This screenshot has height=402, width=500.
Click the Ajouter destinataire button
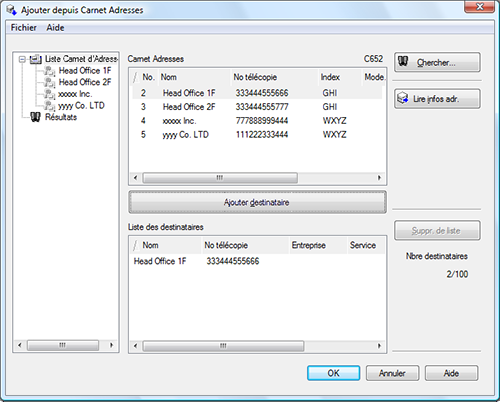(257, 202)
